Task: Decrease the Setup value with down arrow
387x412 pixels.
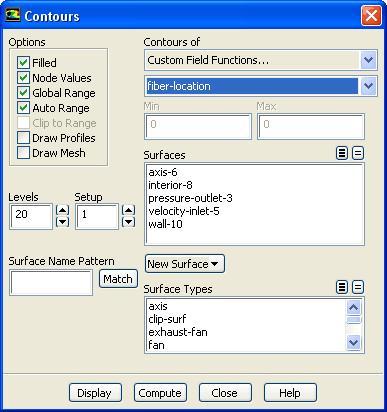Action: click(x=128, y=222)
